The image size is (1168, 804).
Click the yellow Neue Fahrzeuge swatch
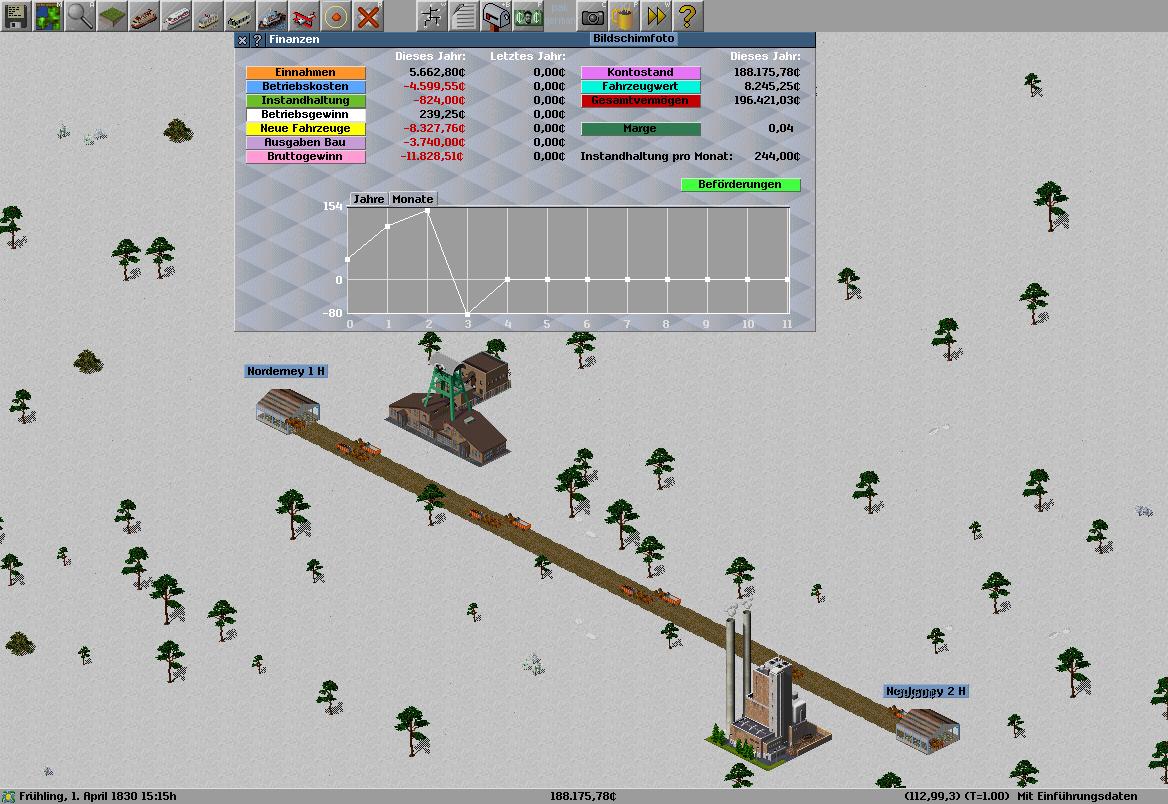[306, 129]
